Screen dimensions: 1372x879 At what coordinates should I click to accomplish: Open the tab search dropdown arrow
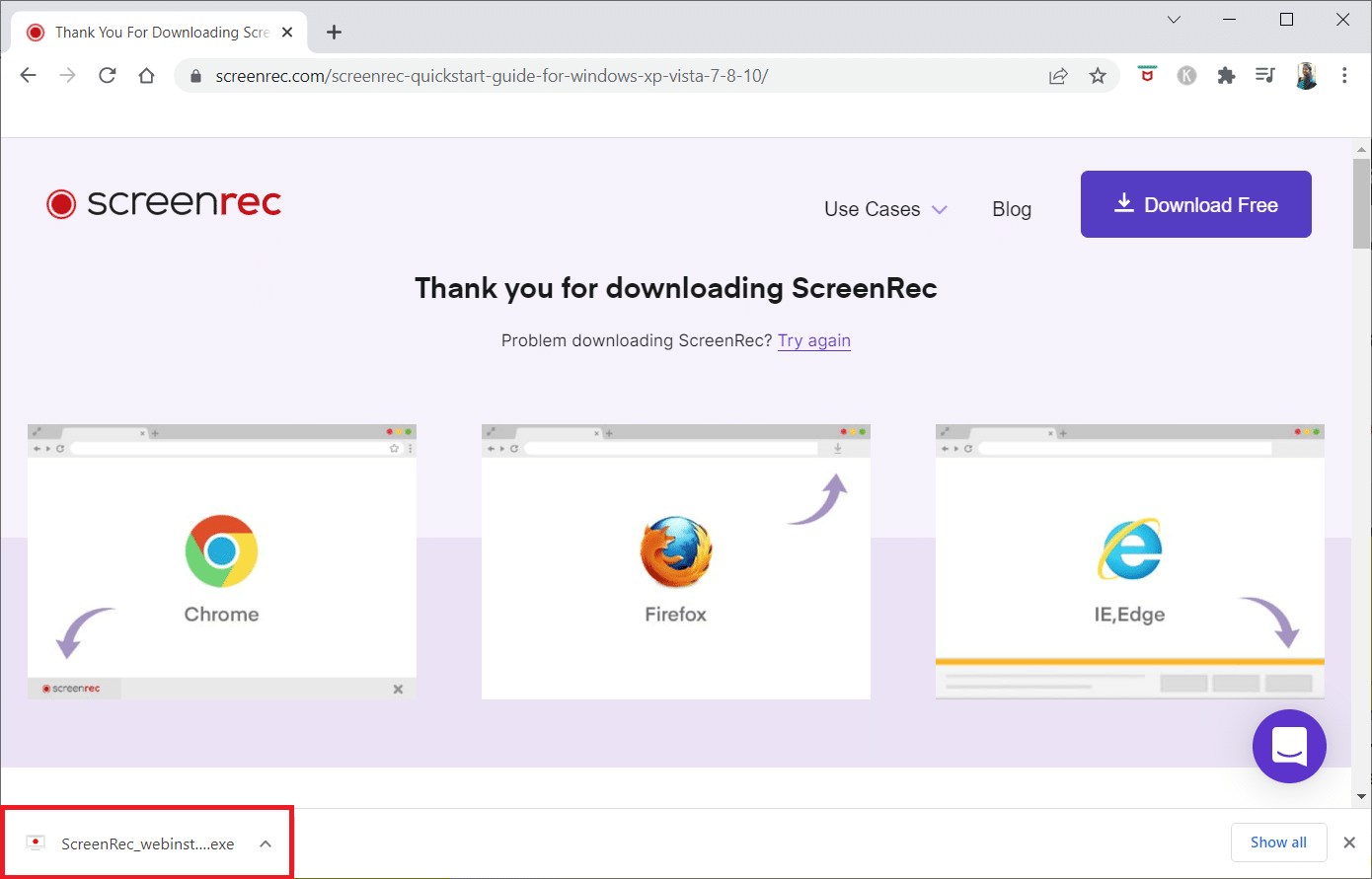pos(1175,20)
